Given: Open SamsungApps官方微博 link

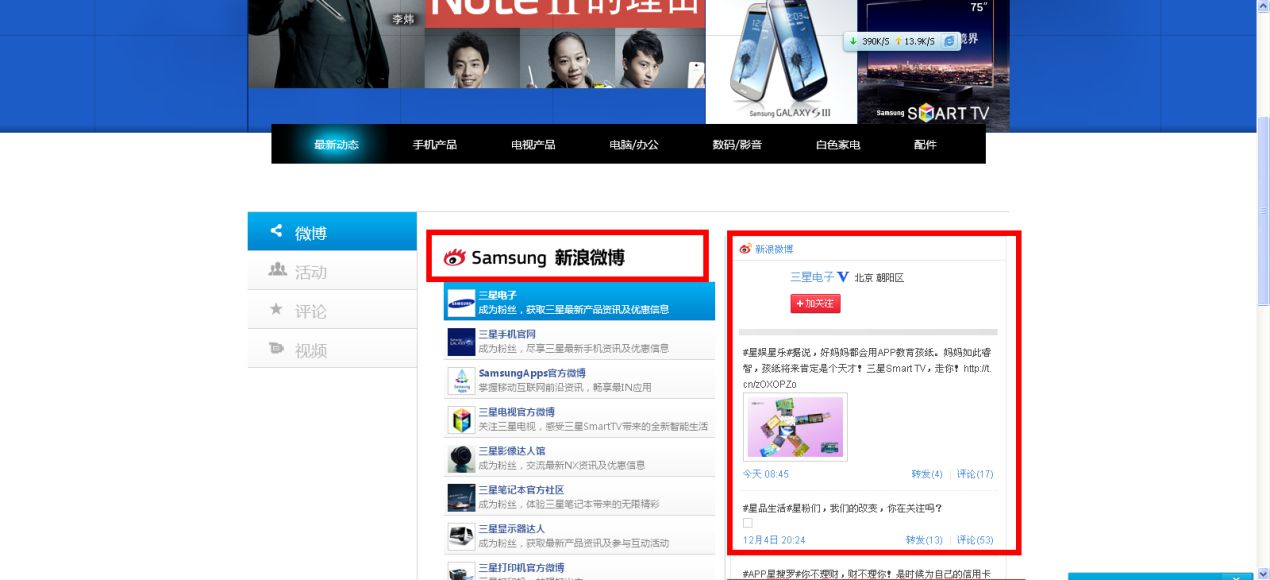Looking at the screenshot, I should tap(532, 373).
